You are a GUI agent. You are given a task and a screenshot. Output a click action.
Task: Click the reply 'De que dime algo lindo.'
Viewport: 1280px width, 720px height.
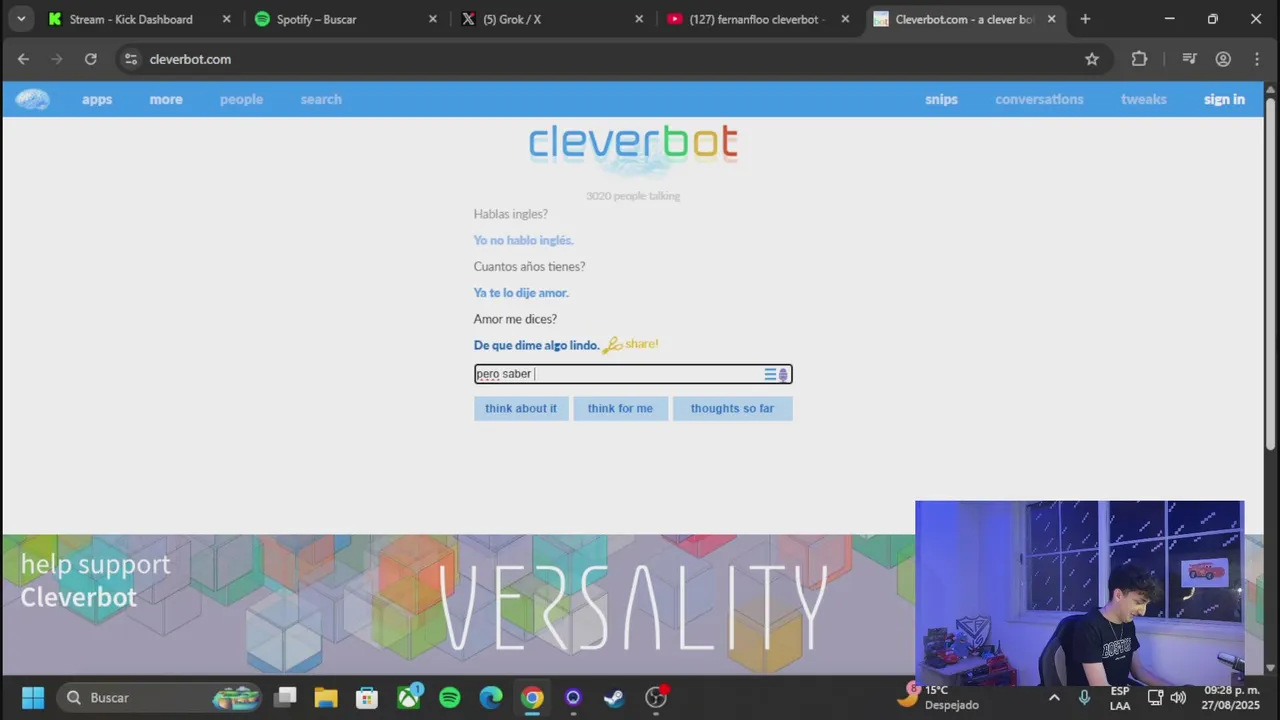click(536, 345)
